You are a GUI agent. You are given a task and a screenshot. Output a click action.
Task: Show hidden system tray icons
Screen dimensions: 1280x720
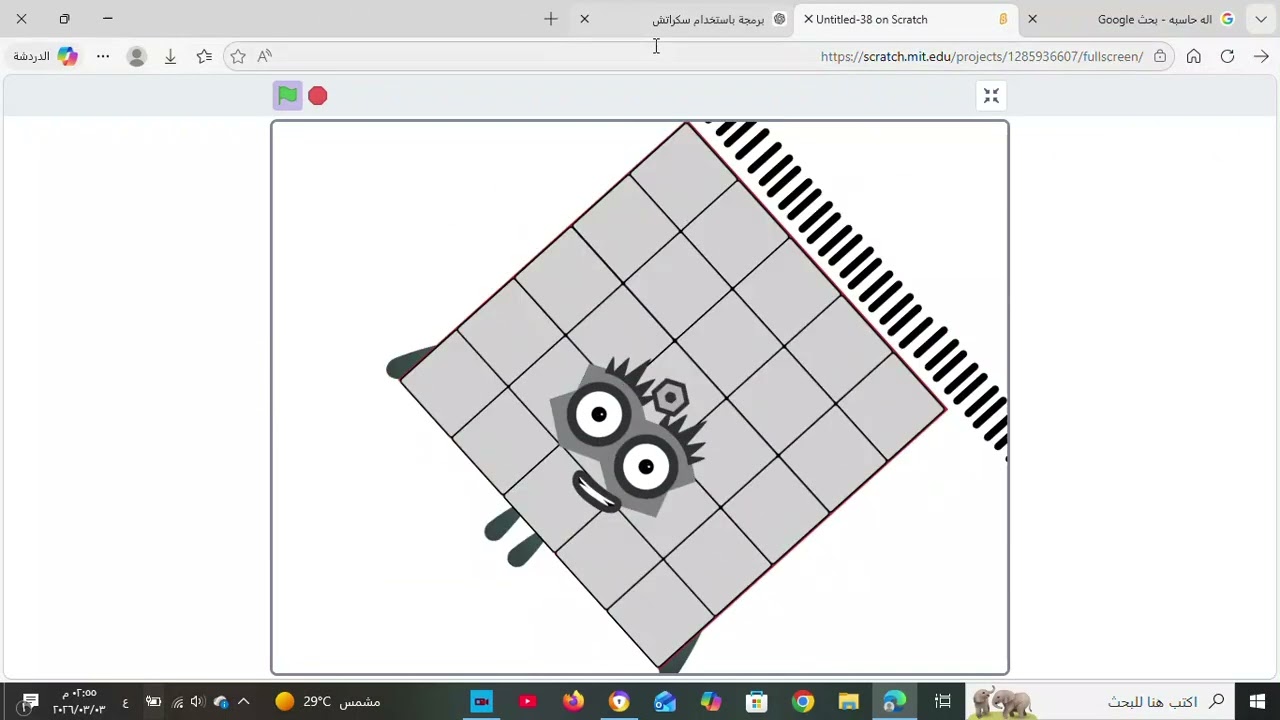coord(243,701)
